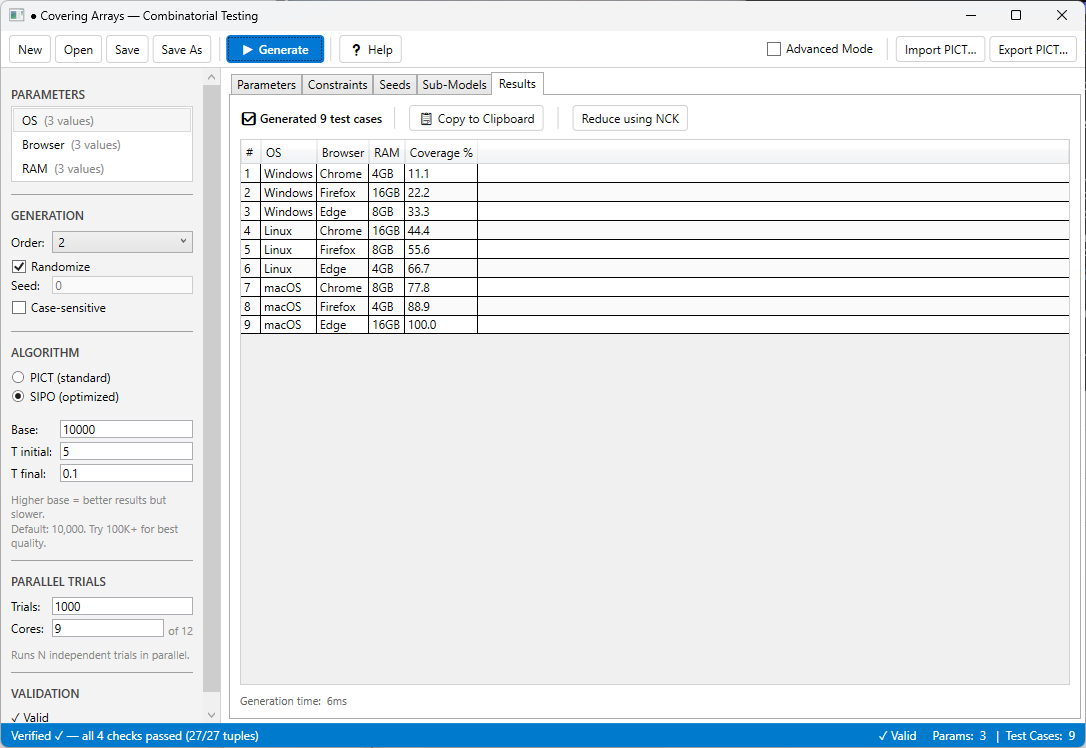Screen dimensions: 1086x748
Task: Open the Sub-Models tab
Action: coord(453,84)
